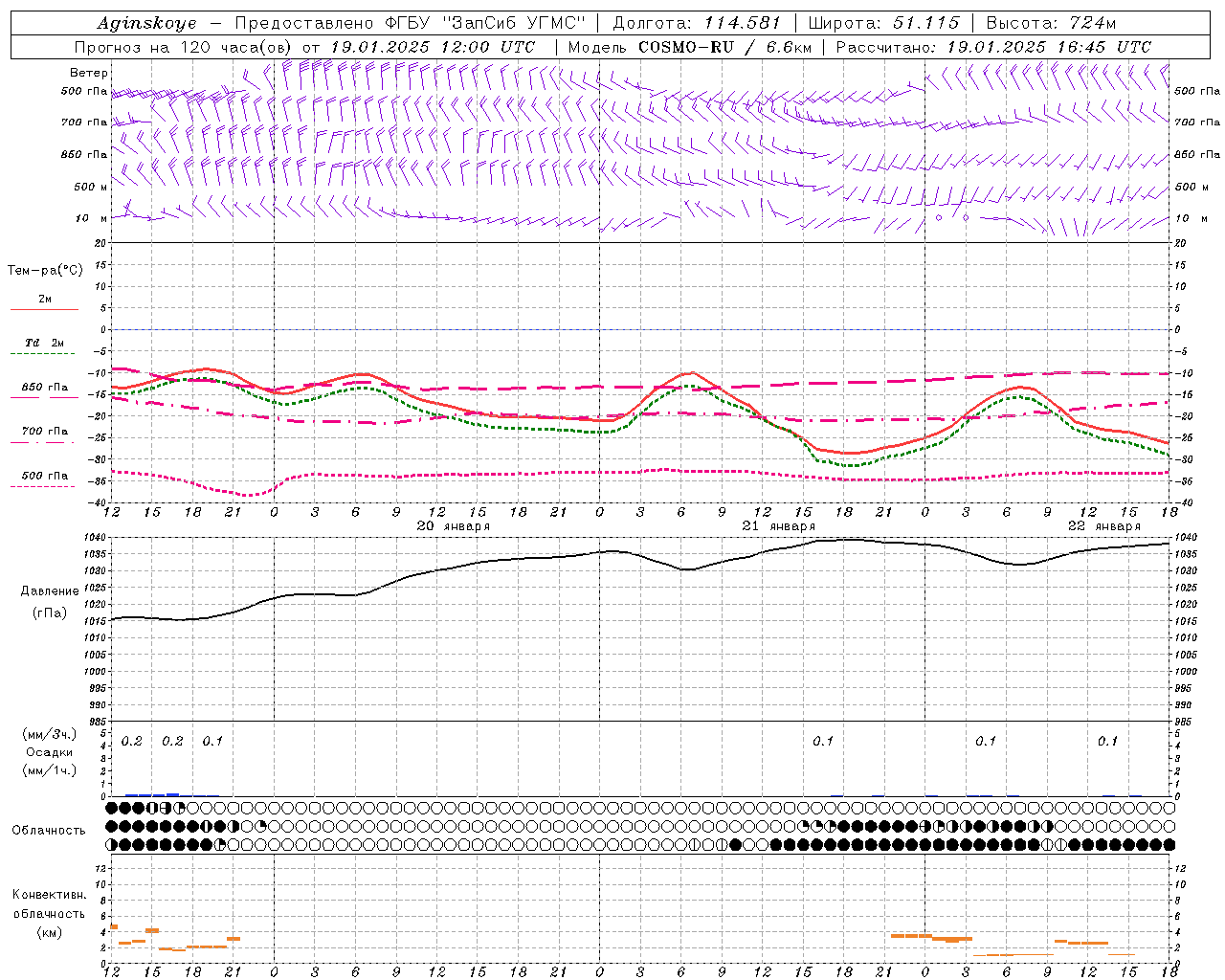The height and width of the screenshot is (980, 1225).
Task: Click the "(мм/3ч.)" precipitation unit label
Action: click(x=49, y=735)
